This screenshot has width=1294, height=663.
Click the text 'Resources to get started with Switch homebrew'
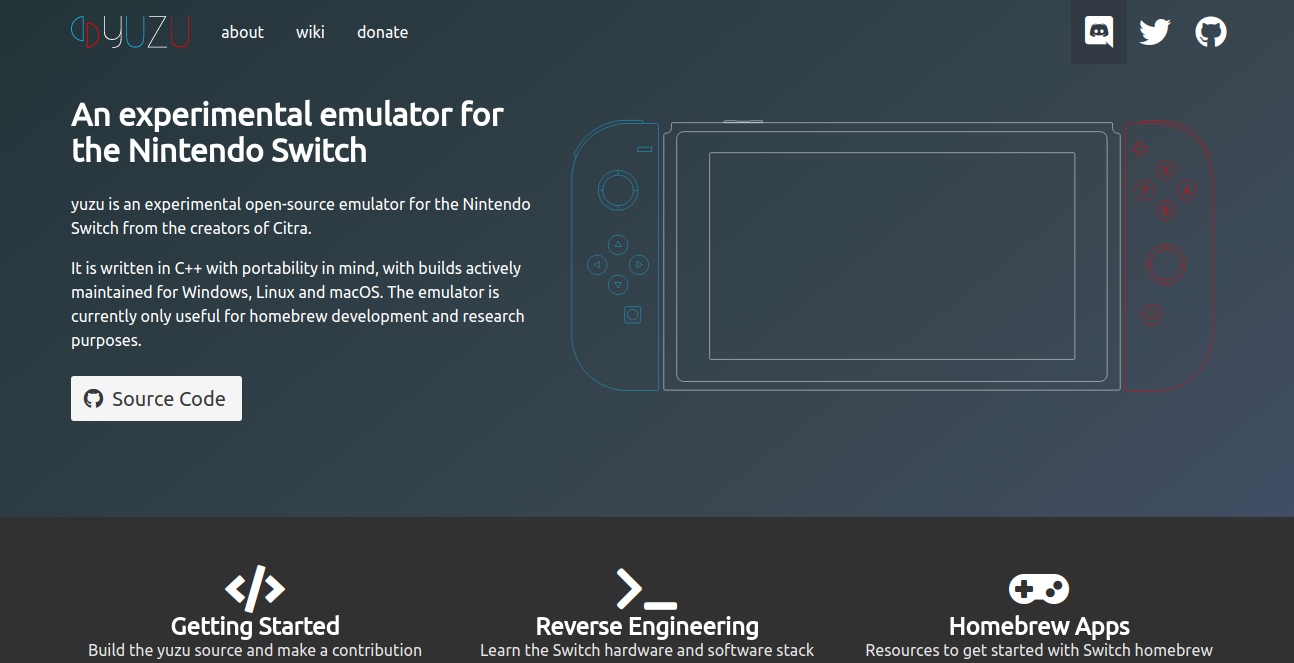click(1039, 650)
